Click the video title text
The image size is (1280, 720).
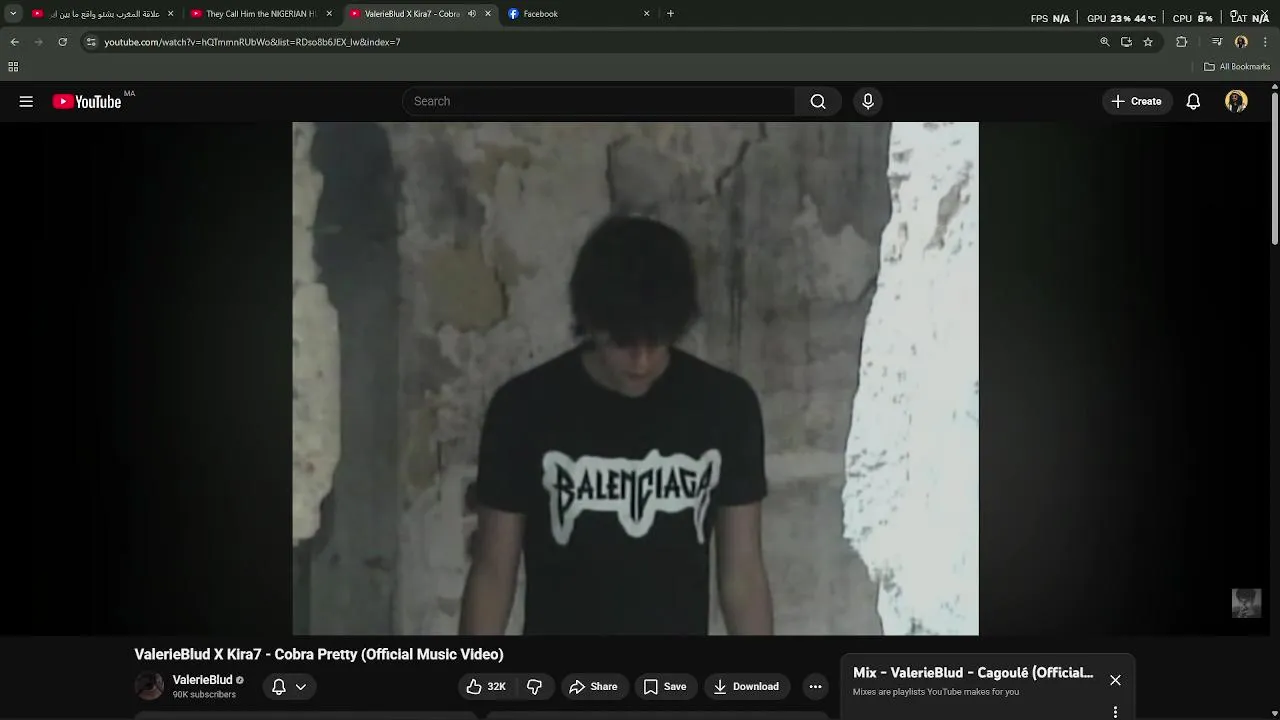[x=319, y=654]
